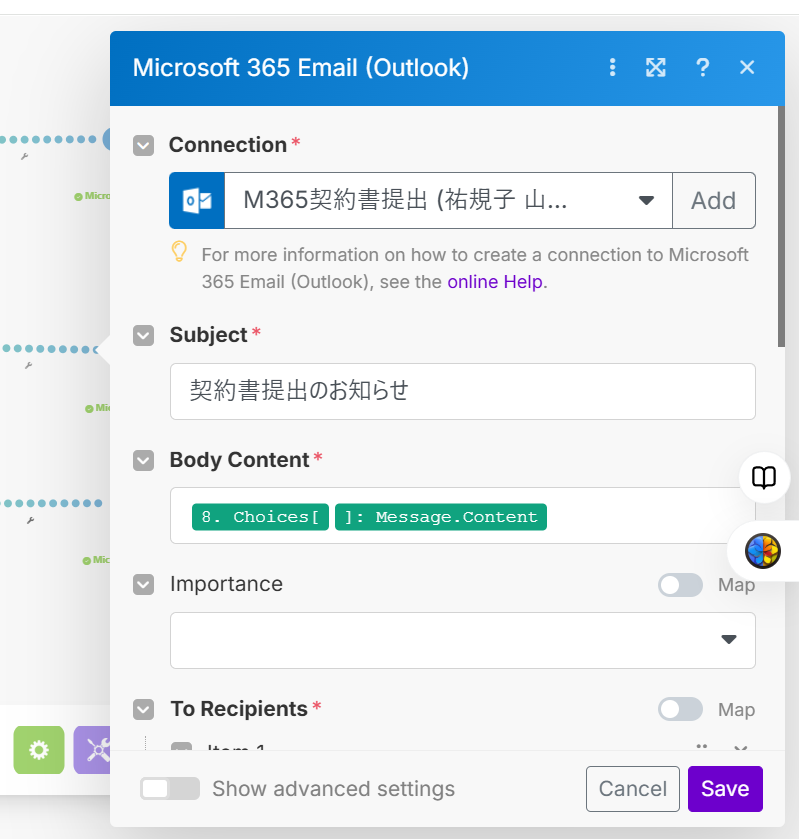Image resolution: width=799 pixels, height=839 pixels.
Task: Click the Add connection button
Action: 714,201
